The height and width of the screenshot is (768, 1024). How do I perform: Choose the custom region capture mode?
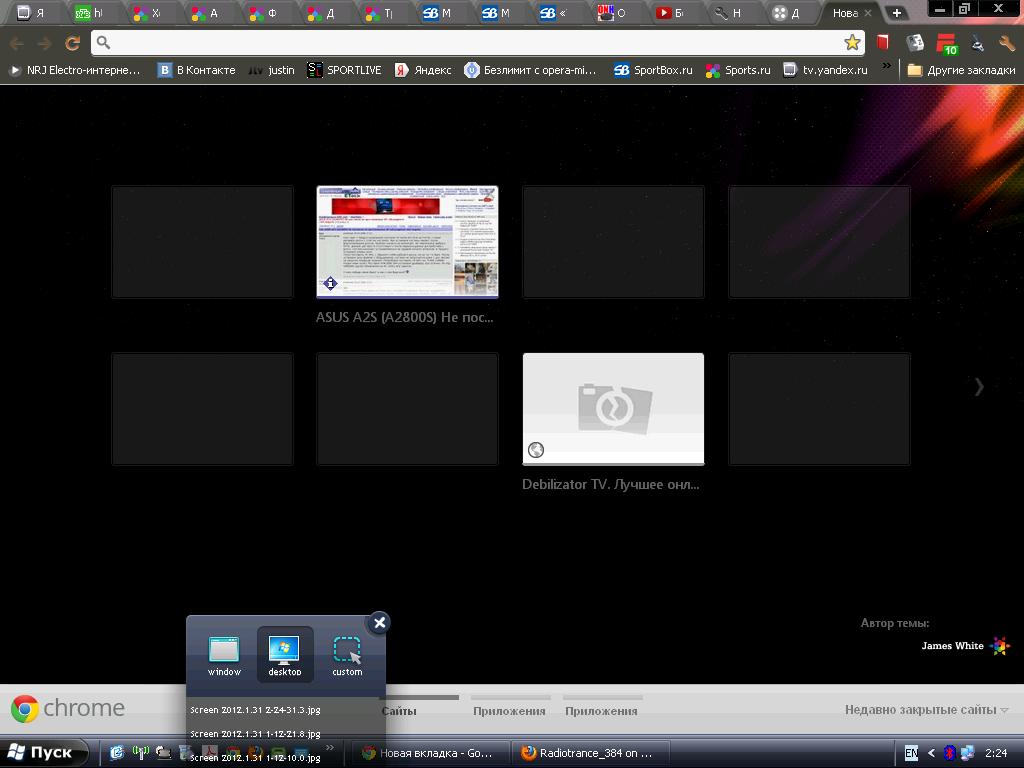[x=347, y=655]
